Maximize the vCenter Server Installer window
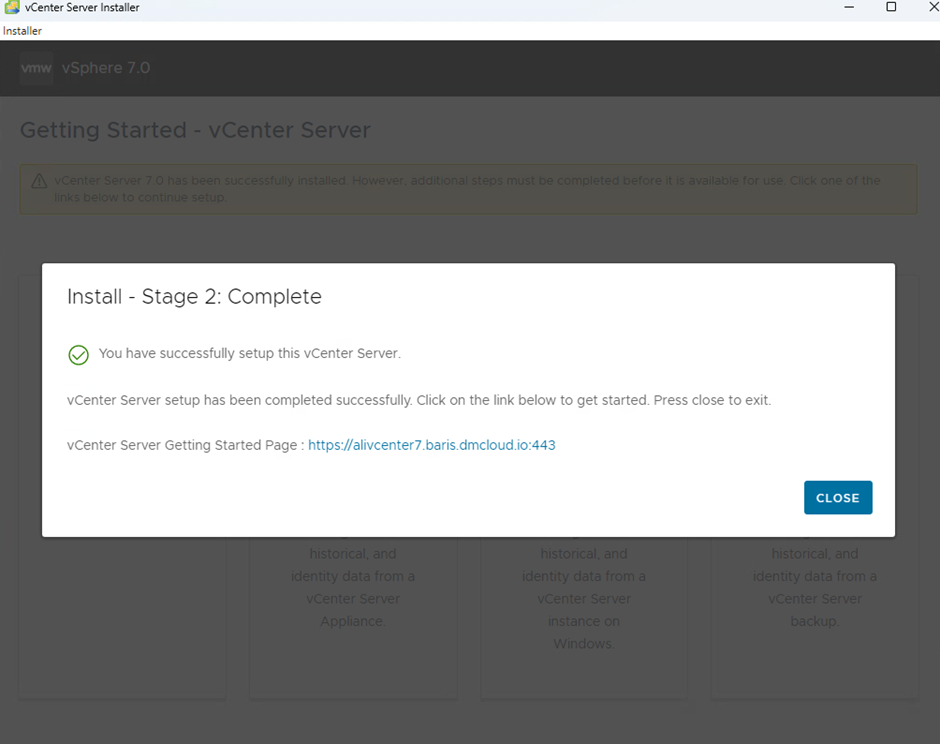 point(891,8)
